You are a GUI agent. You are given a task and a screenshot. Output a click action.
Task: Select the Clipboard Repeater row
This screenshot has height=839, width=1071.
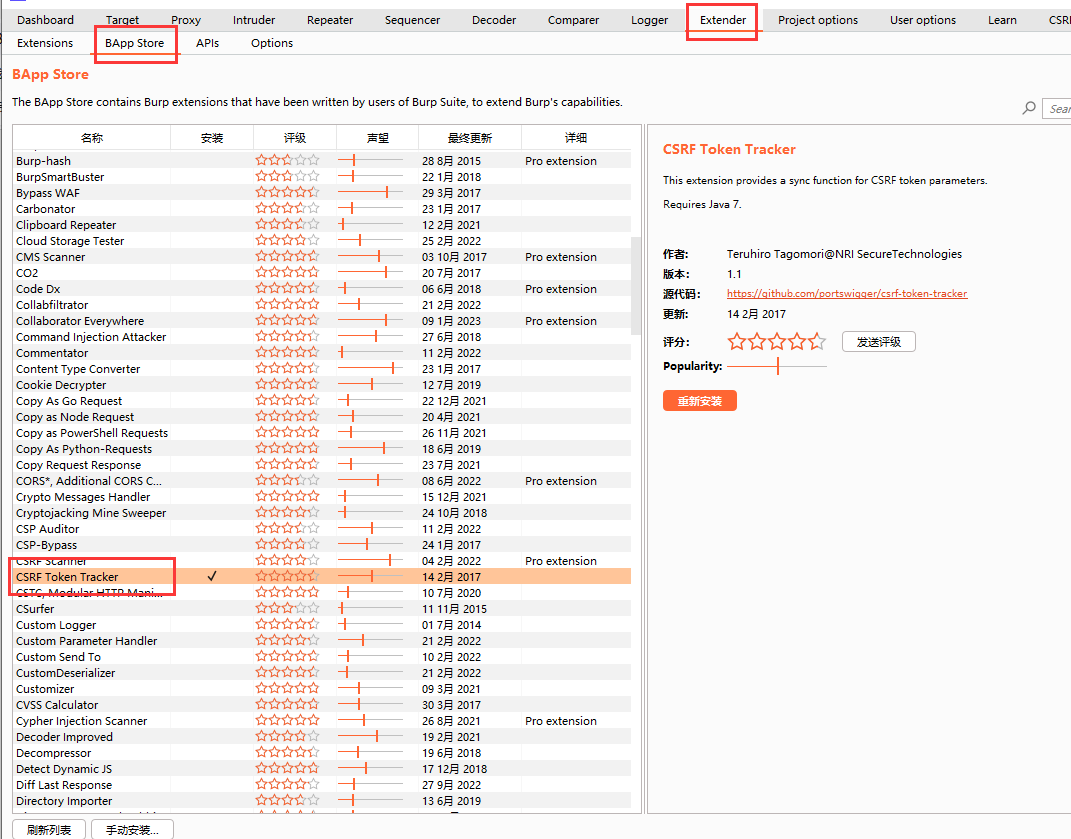tap(322, 225)
